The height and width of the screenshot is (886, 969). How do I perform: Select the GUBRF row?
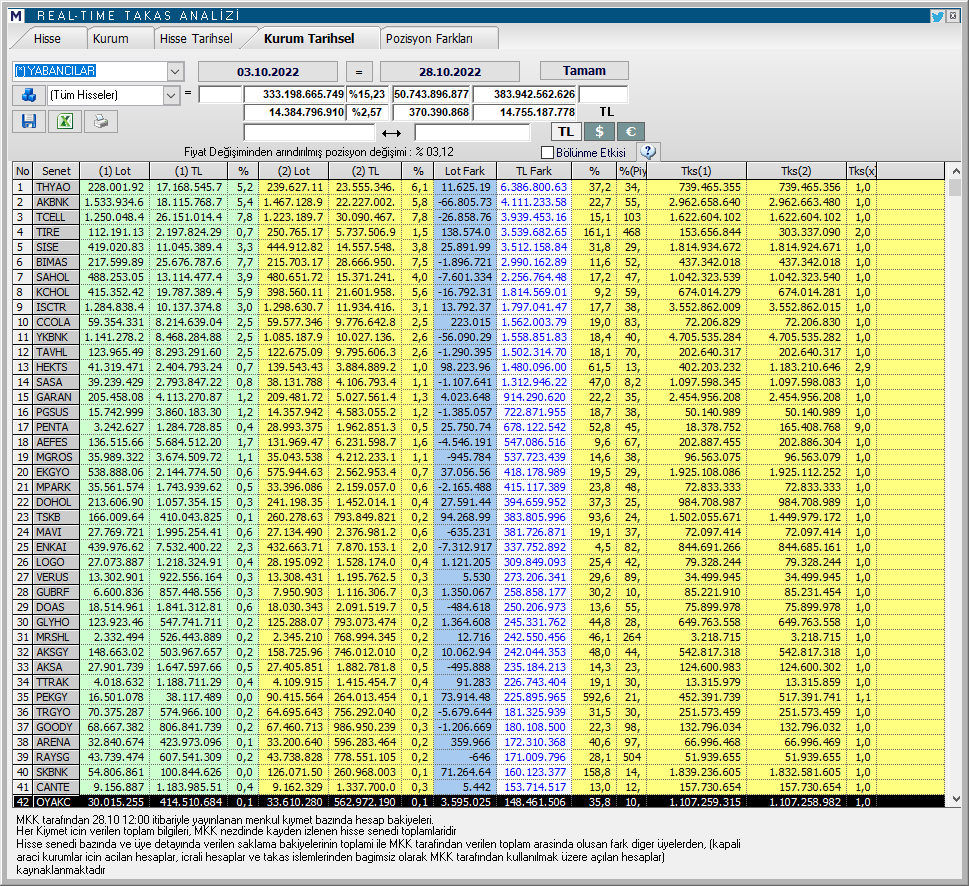click(478, 592)
